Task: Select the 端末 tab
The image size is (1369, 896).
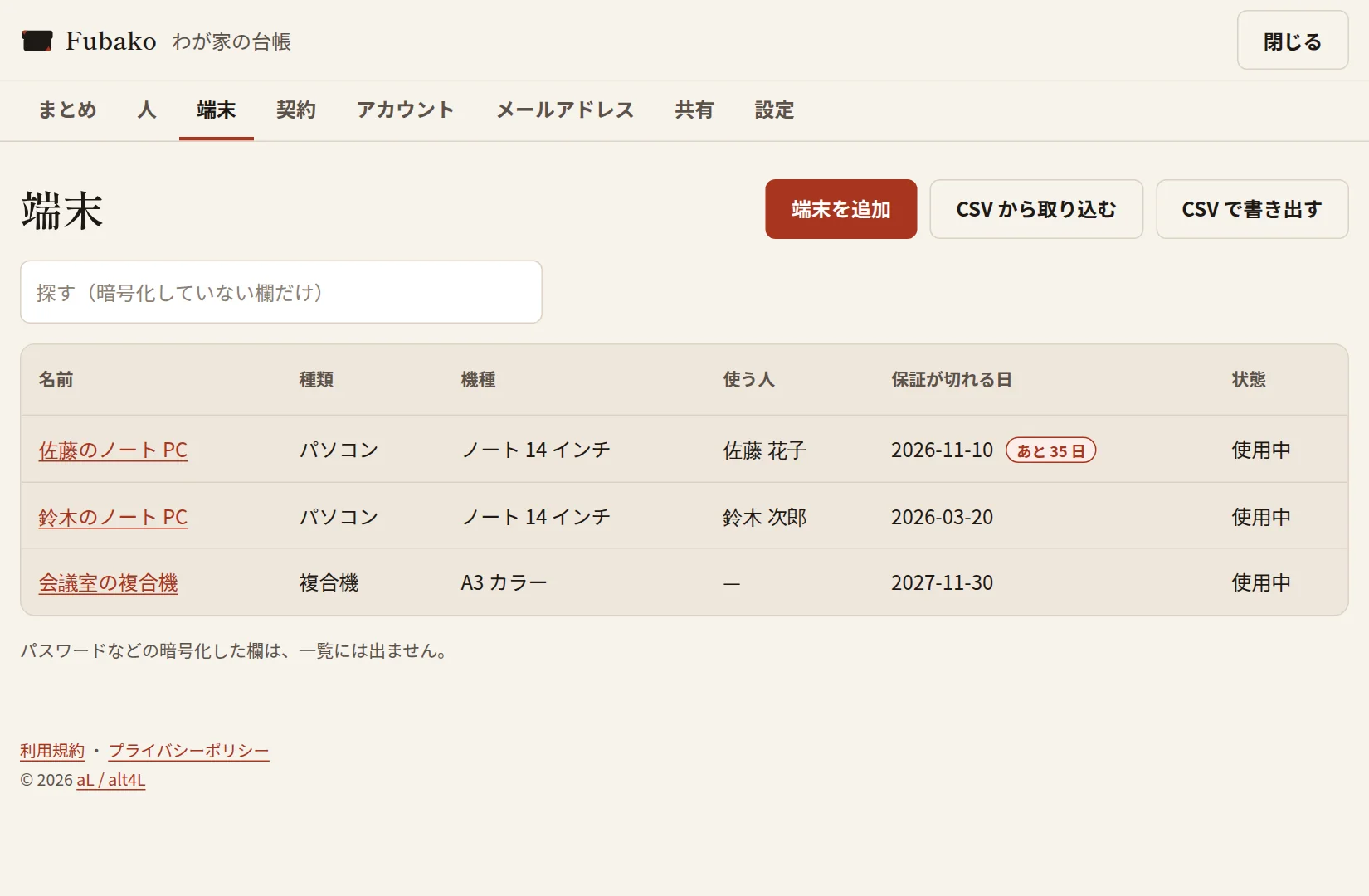Action: pos(217,110)
